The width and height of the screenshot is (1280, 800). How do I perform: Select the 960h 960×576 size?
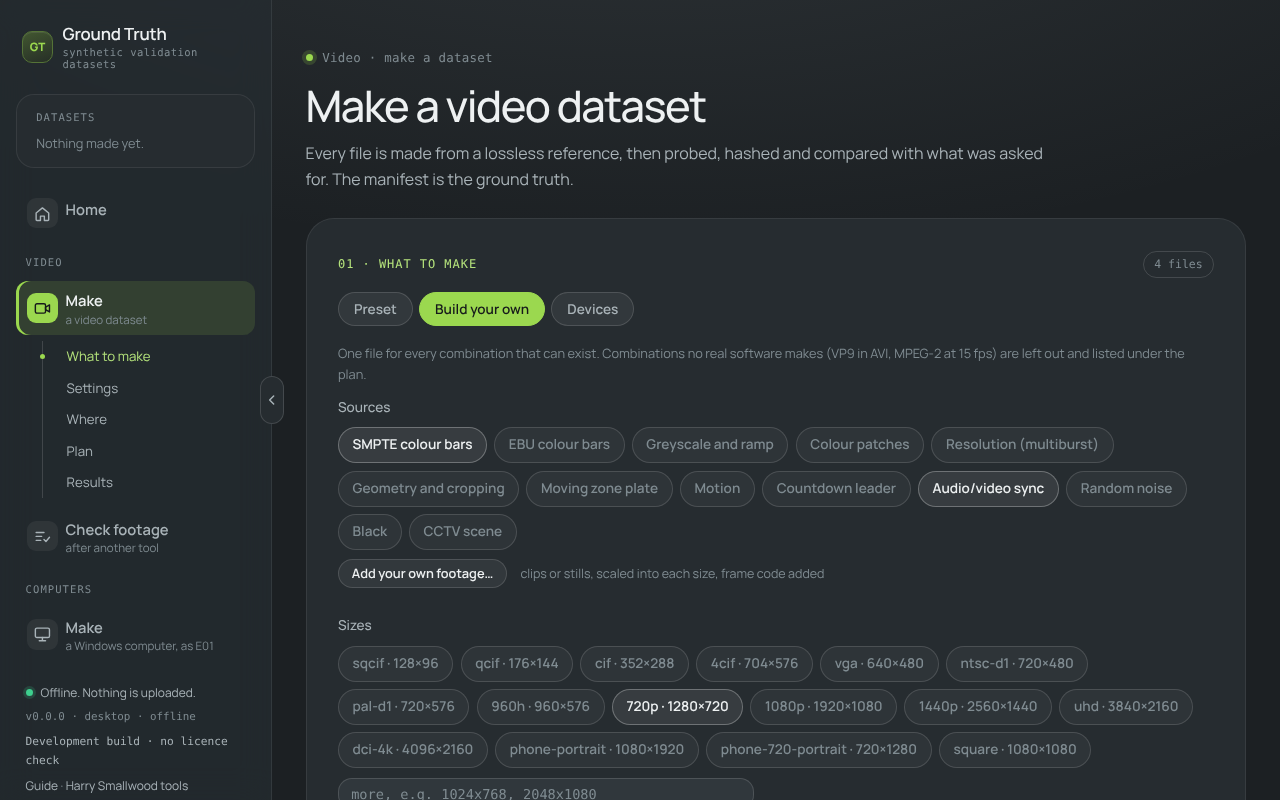(541, 707)
